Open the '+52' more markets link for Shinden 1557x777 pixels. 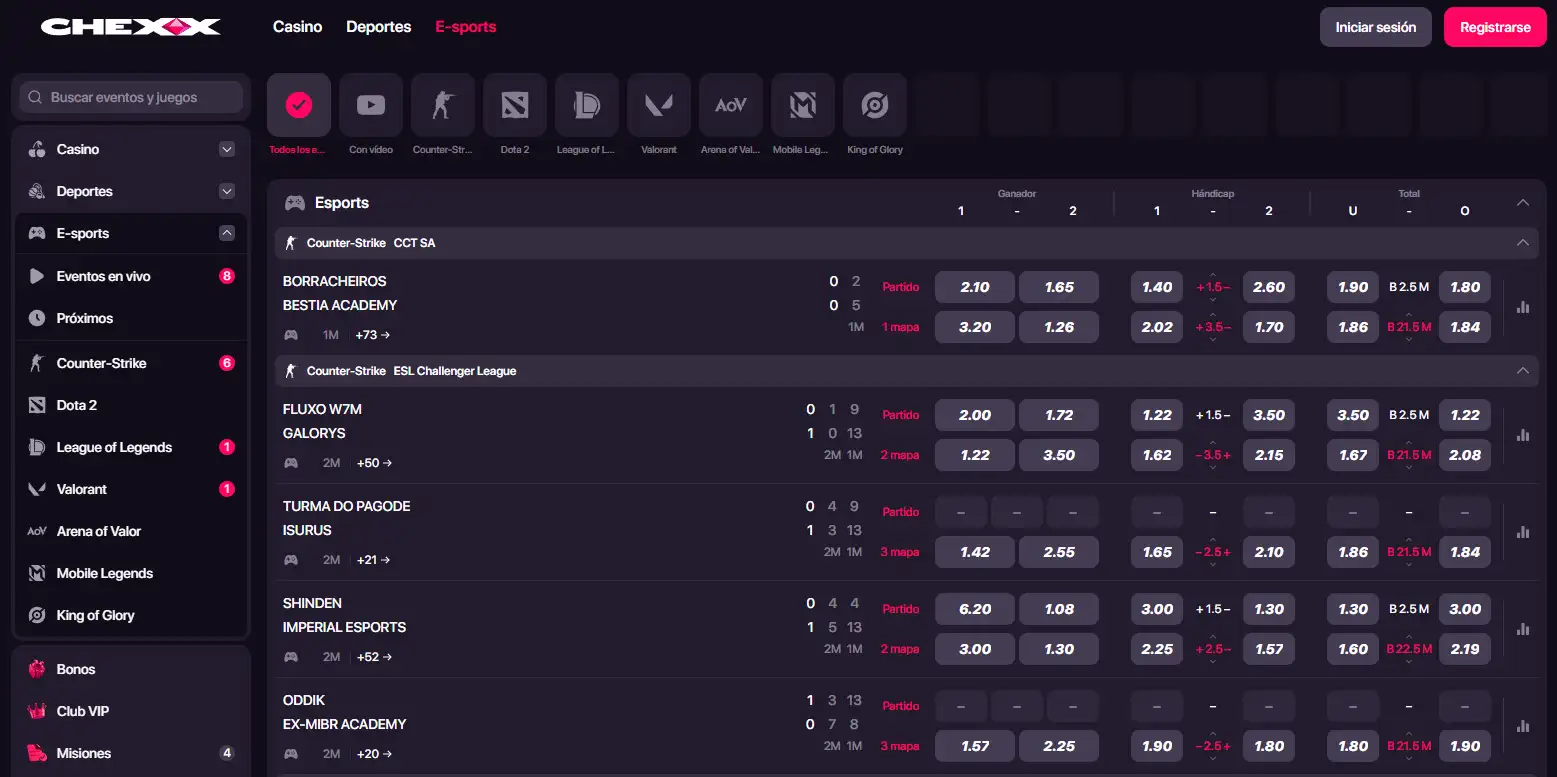point(373,657)
